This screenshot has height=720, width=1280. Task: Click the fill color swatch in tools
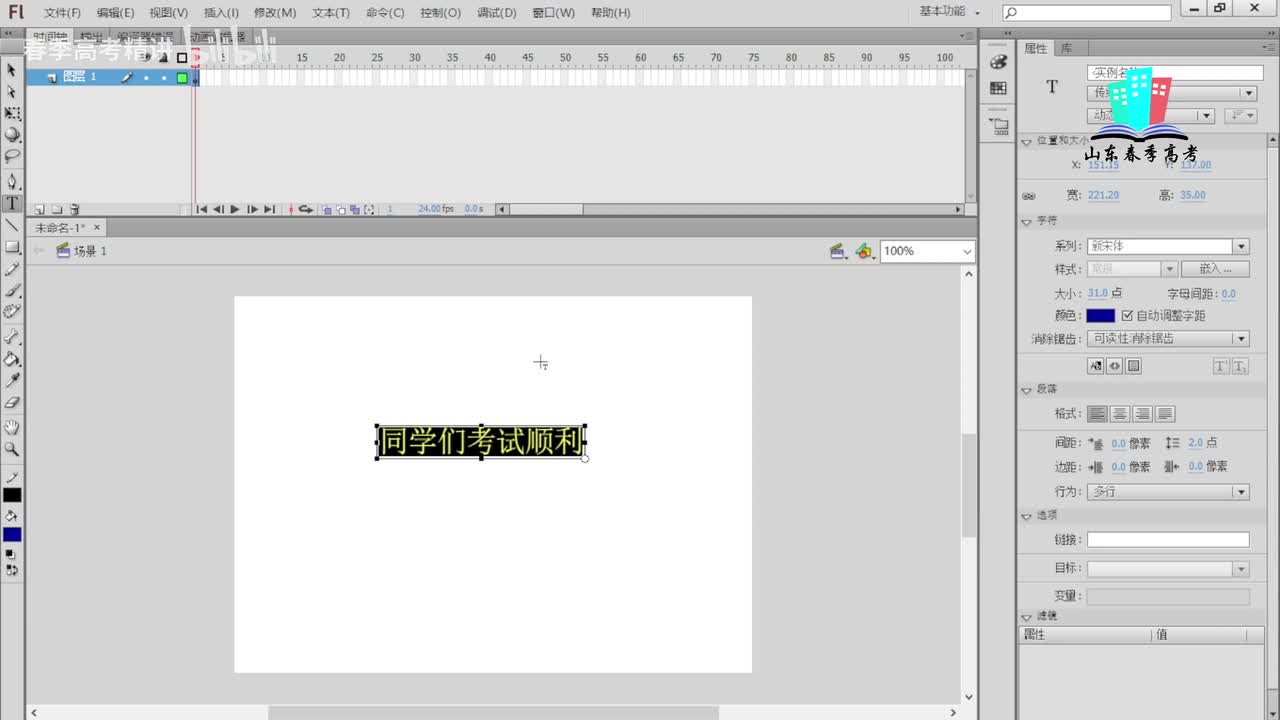click(12, 535)
